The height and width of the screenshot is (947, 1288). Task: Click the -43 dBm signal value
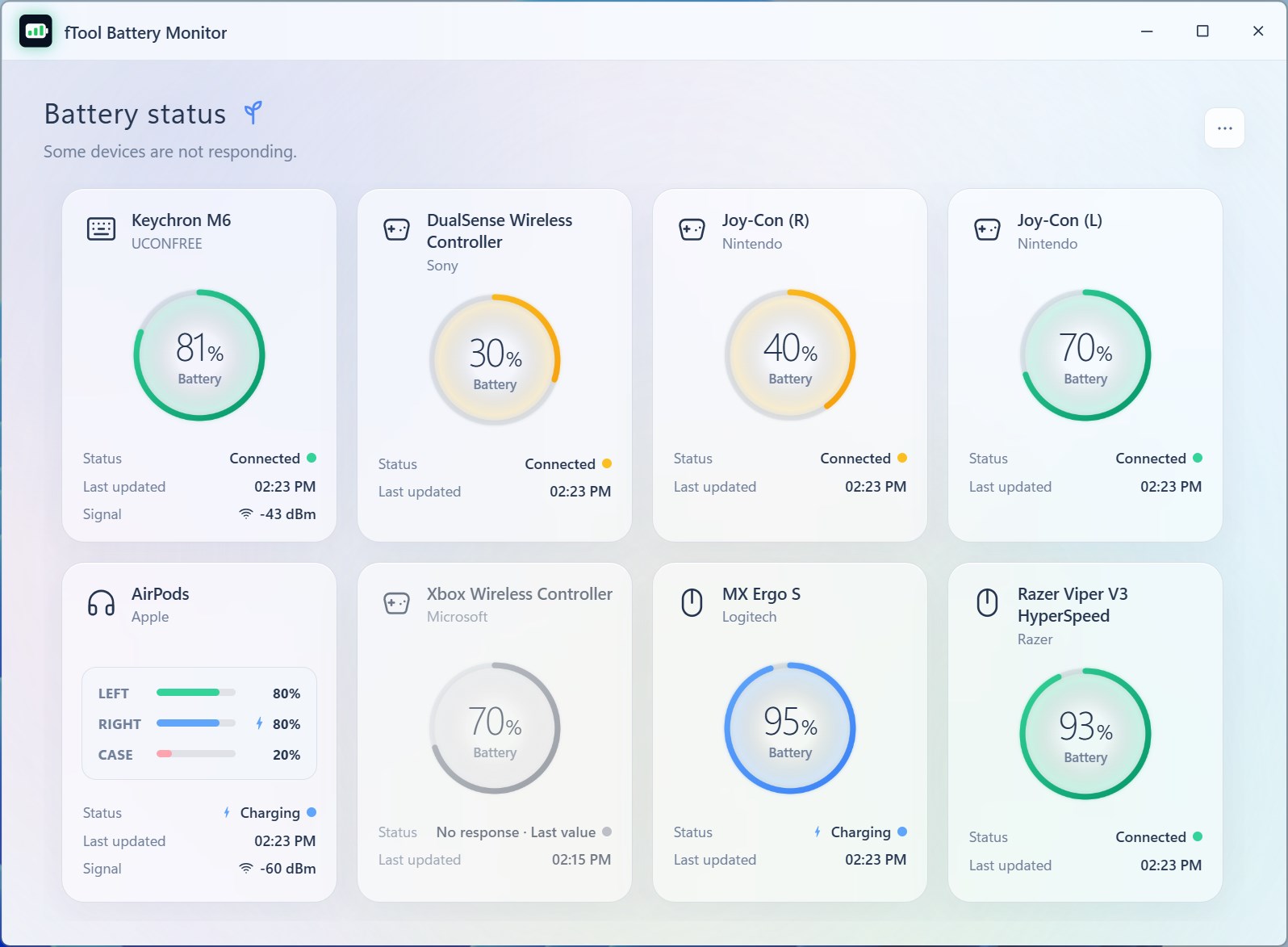(x=288, y=514)
